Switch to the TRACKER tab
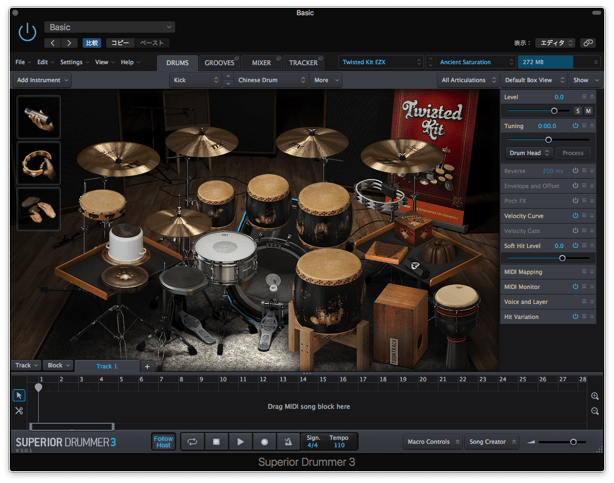This screenshot has width=614, height=483. pos(303,63)
